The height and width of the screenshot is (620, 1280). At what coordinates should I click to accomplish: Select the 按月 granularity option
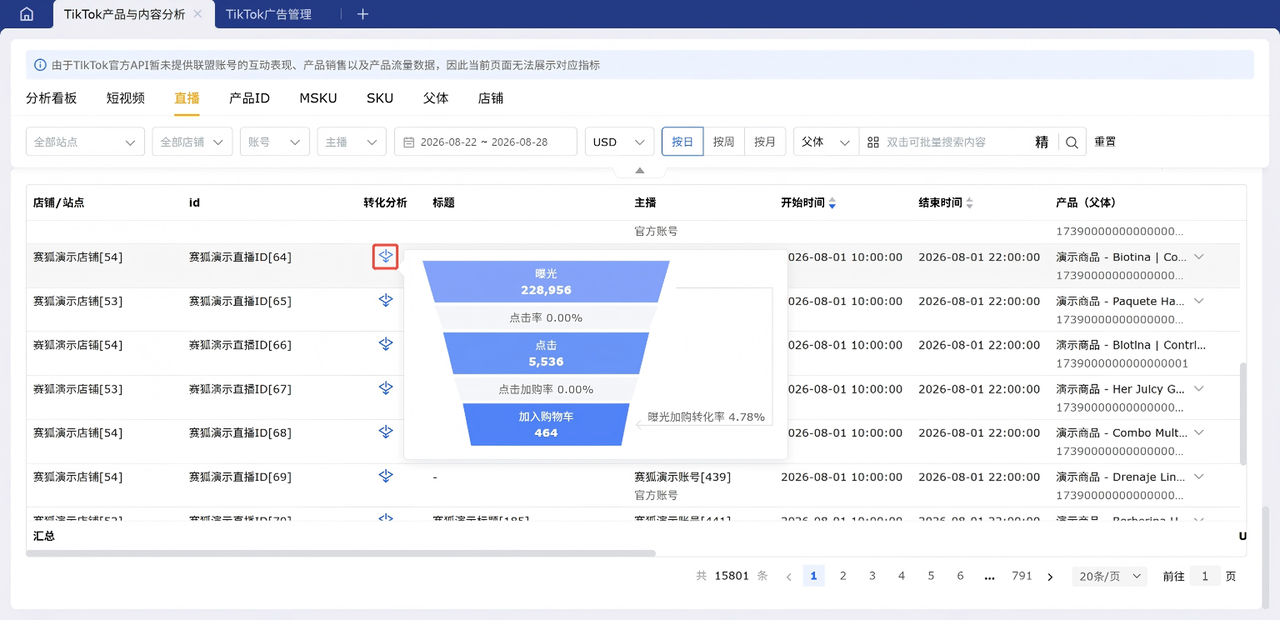pyautogui.click(x=765, y=142)
